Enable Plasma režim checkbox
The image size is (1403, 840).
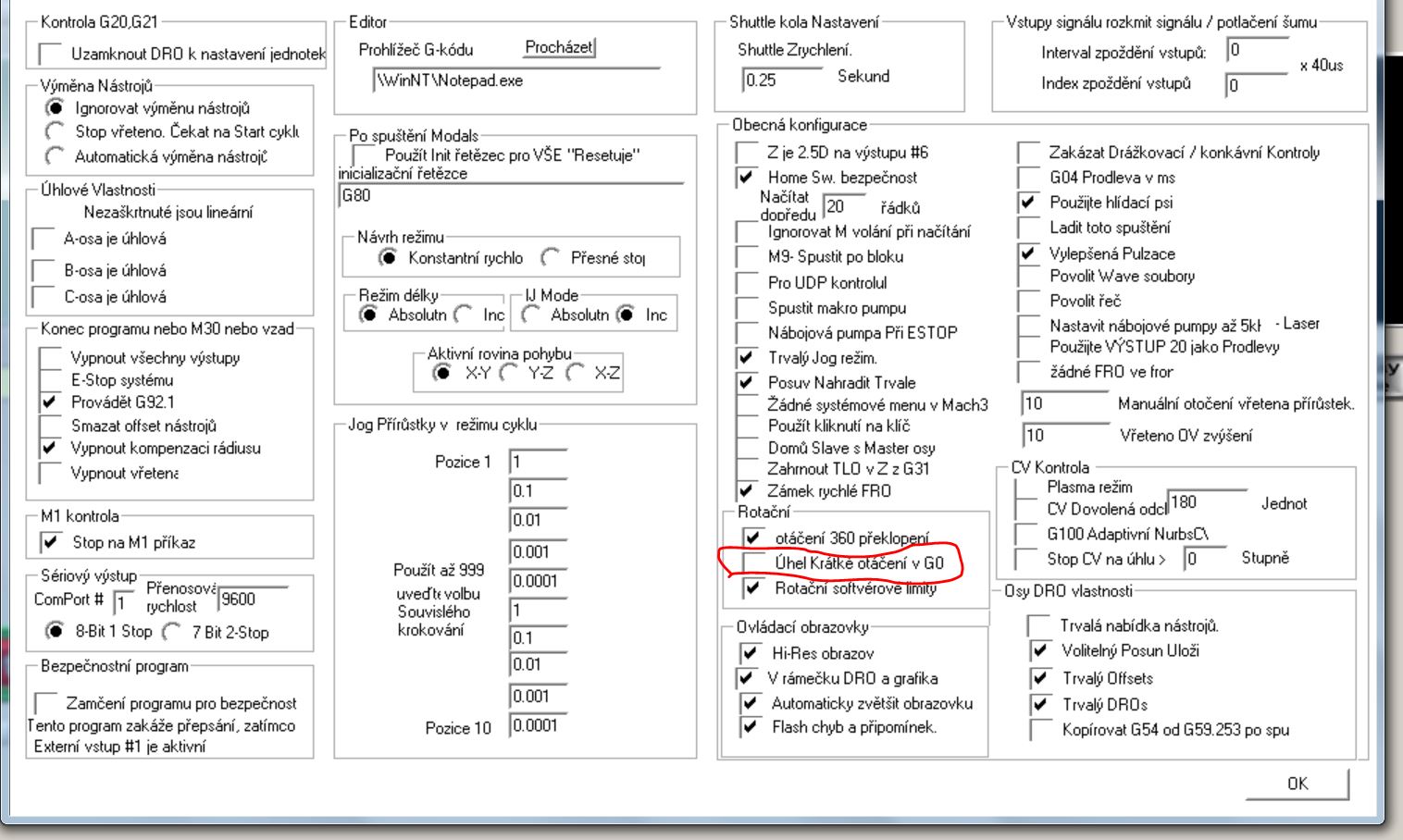1024,488
